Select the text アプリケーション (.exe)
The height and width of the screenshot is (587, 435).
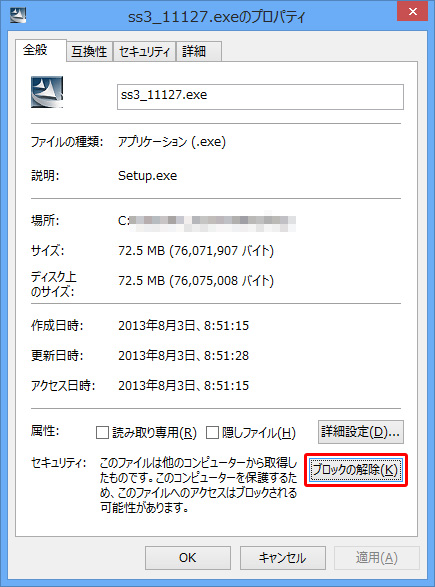tap(172, 142)
